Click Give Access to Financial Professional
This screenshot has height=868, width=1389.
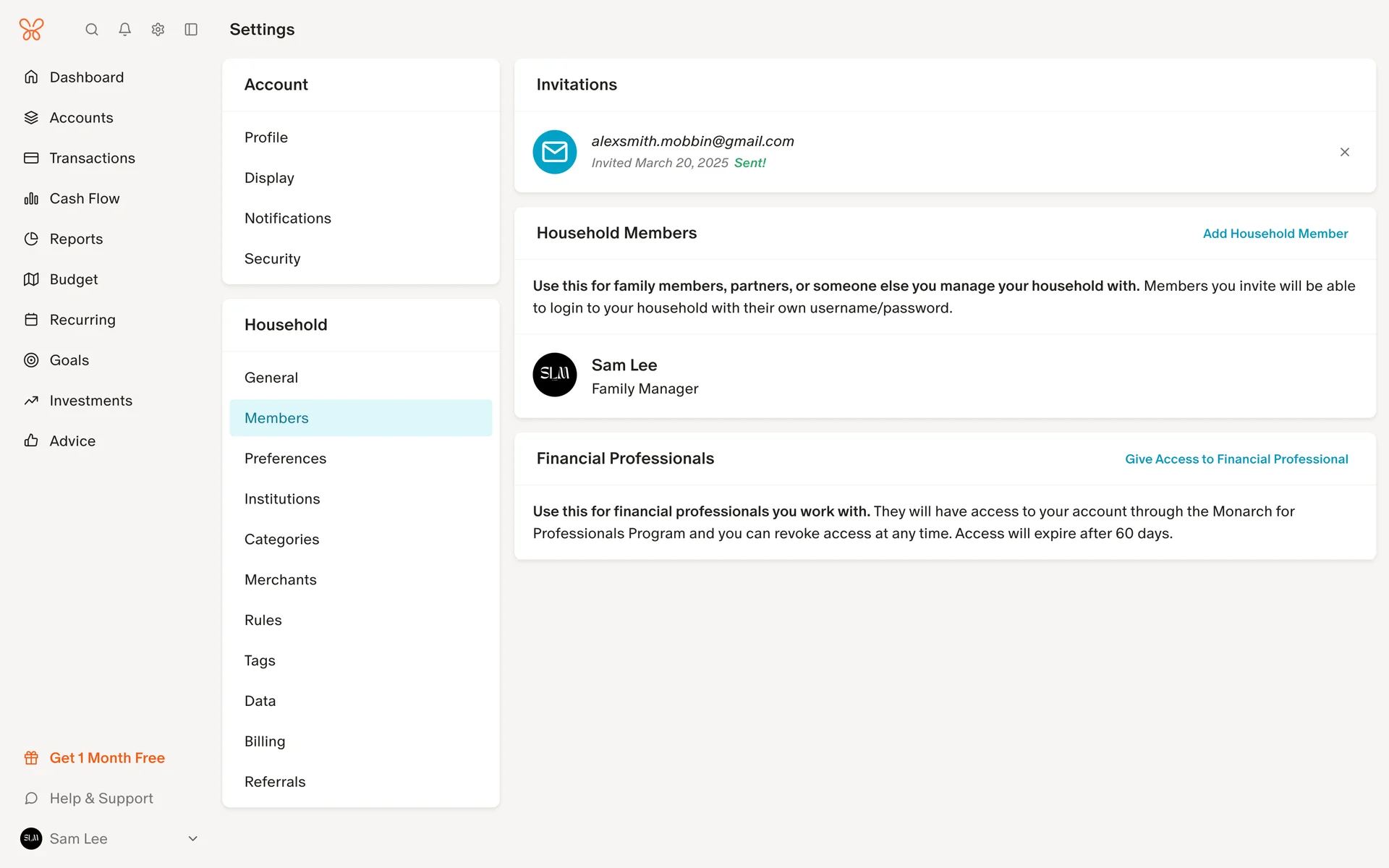pyautogui.click(x=1236, y=459)
